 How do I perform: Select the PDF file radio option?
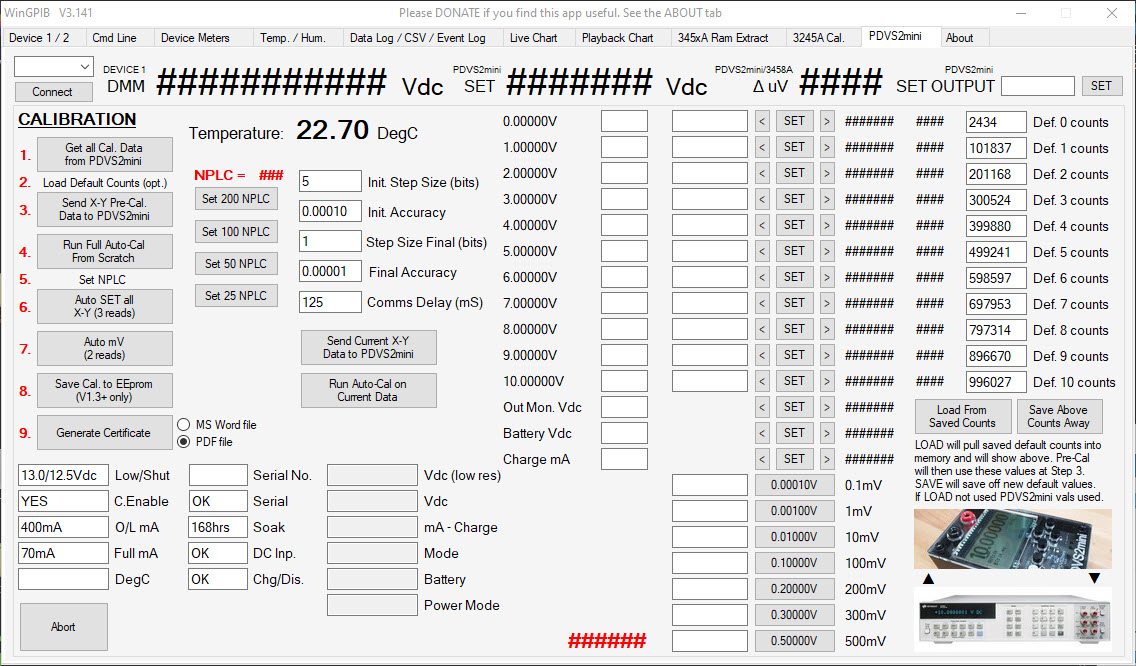(x=184, y=441)
